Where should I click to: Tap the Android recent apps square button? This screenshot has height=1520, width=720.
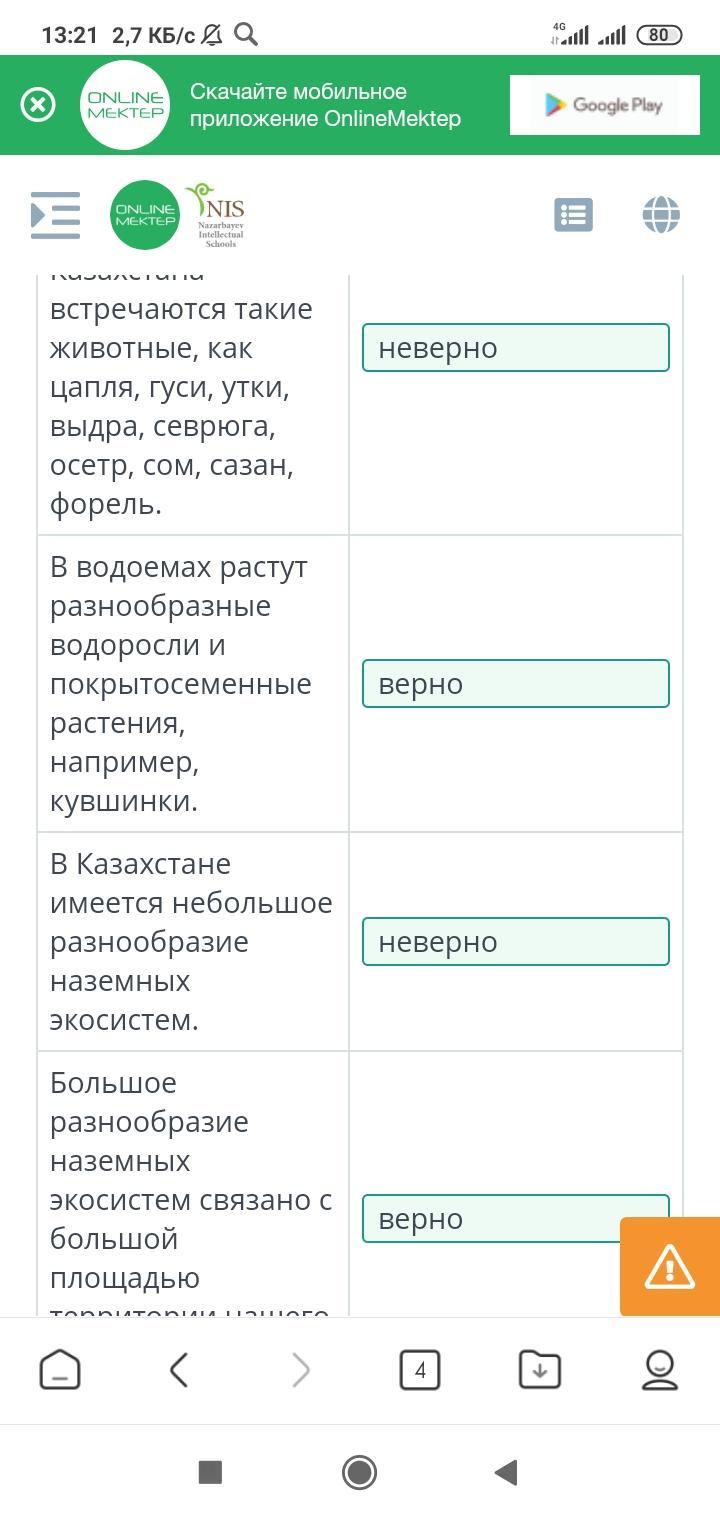tap(210, 1472)
